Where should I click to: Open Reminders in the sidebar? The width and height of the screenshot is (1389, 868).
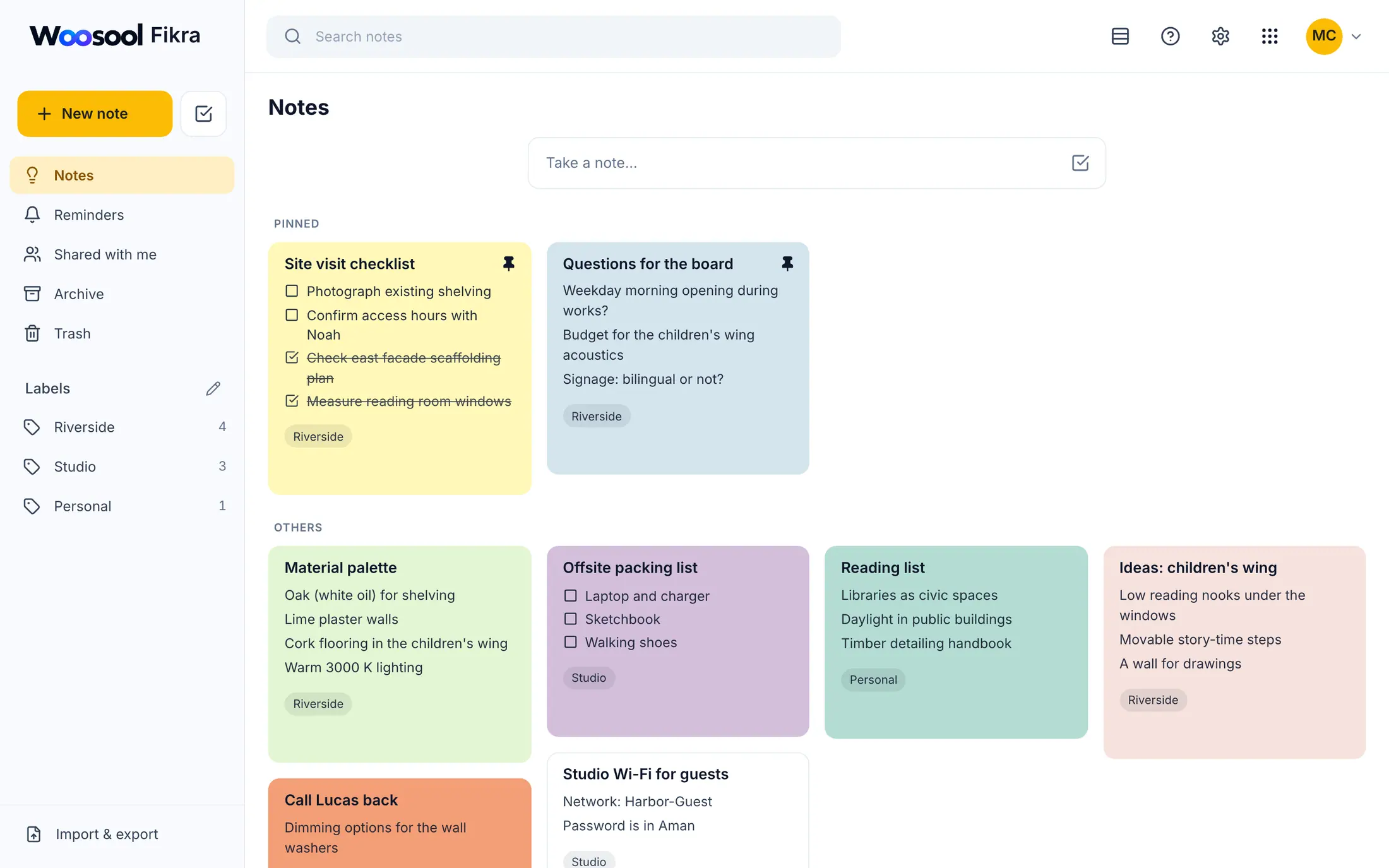tap(122, 215)
